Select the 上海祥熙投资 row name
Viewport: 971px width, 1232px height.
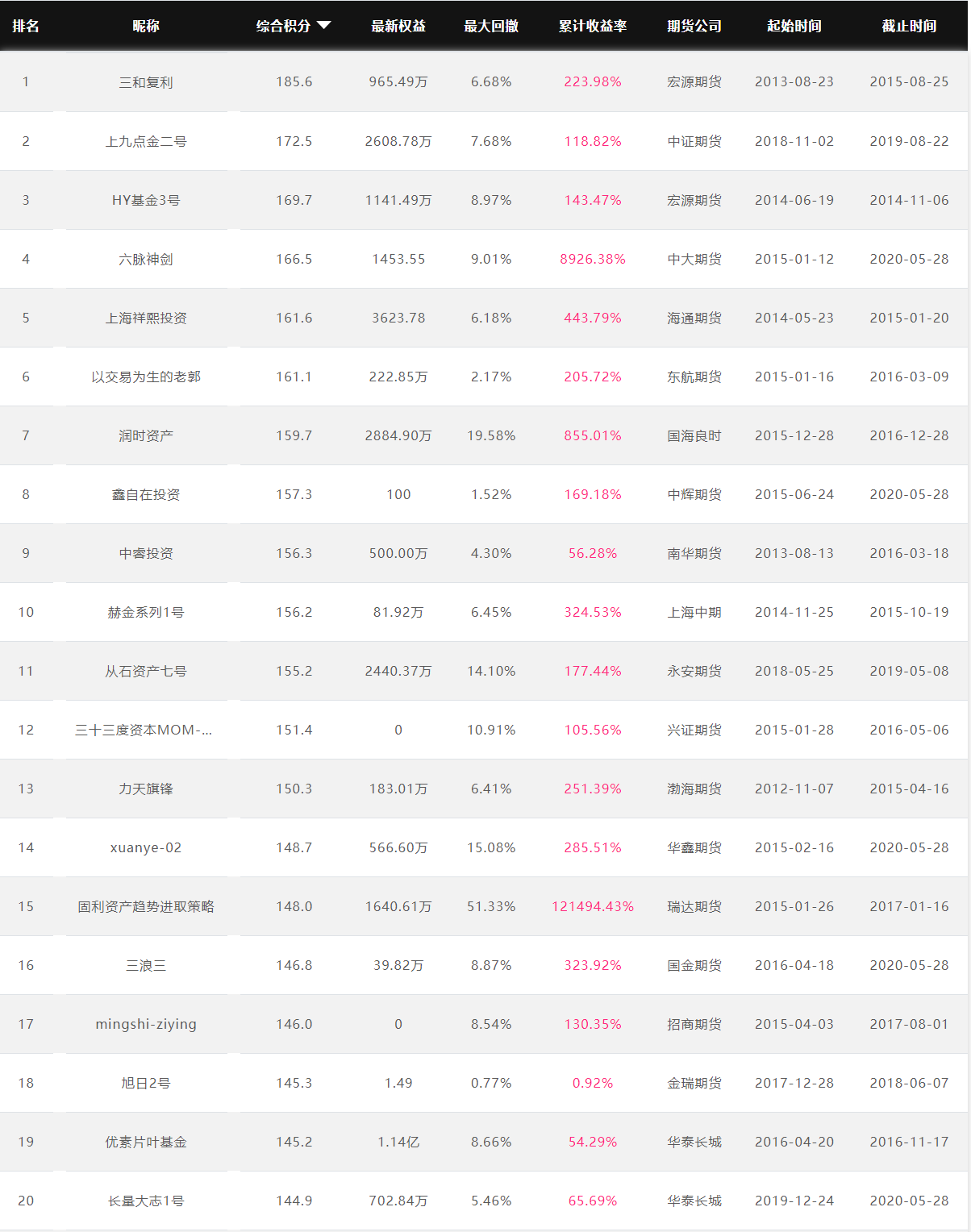pyautogui.click(x=146, y=318)
